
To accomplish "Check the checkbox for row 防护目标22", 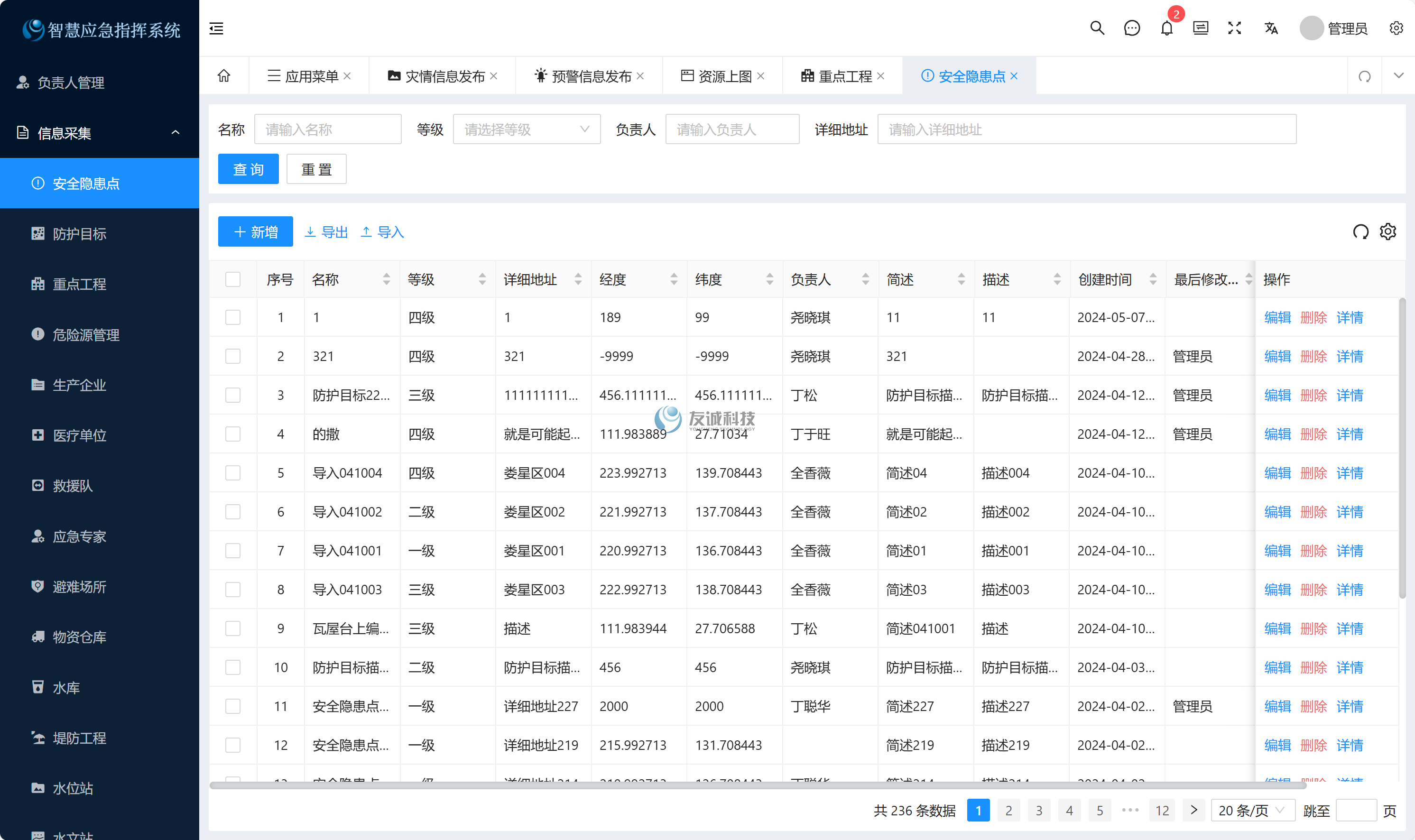I will [x=232, y=395].
